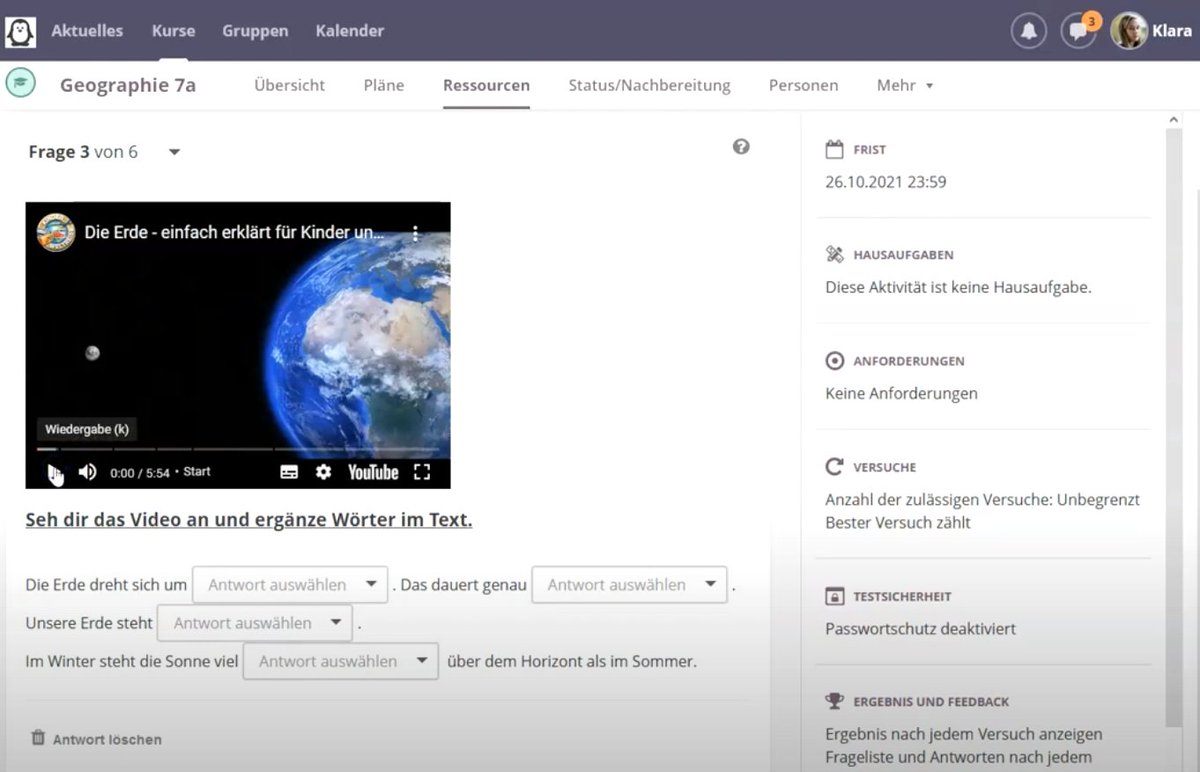Image resolution: width=1200 pixels, height=772 pixels.
Task: Open the Personen tab
Action: pos(804,85)
